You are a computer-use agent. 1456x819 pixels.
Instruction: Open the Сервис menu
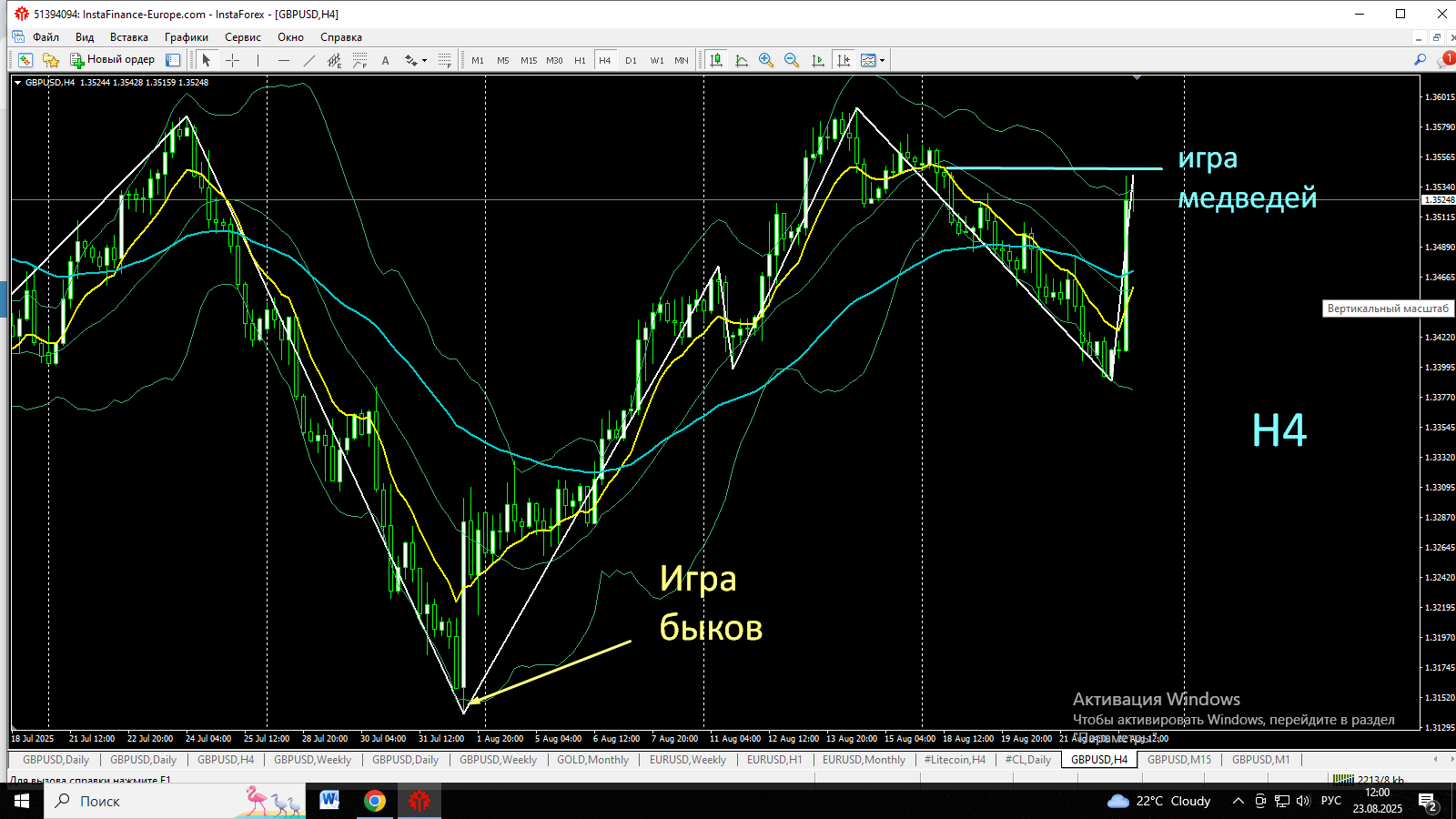point(243,37)
